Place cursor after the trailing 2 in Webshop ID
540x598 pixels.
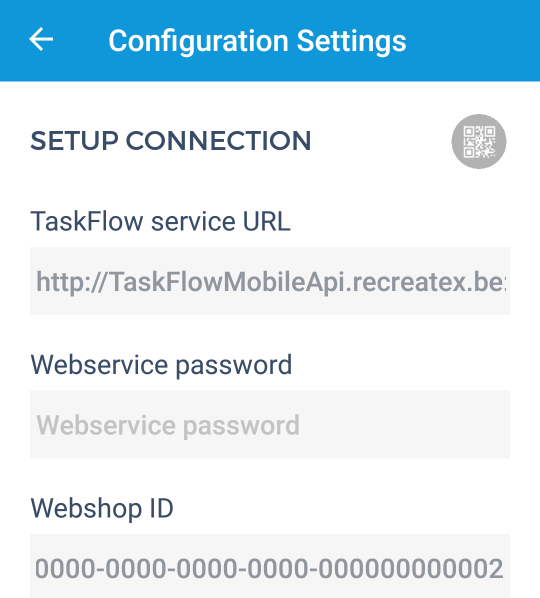(505, 569)
